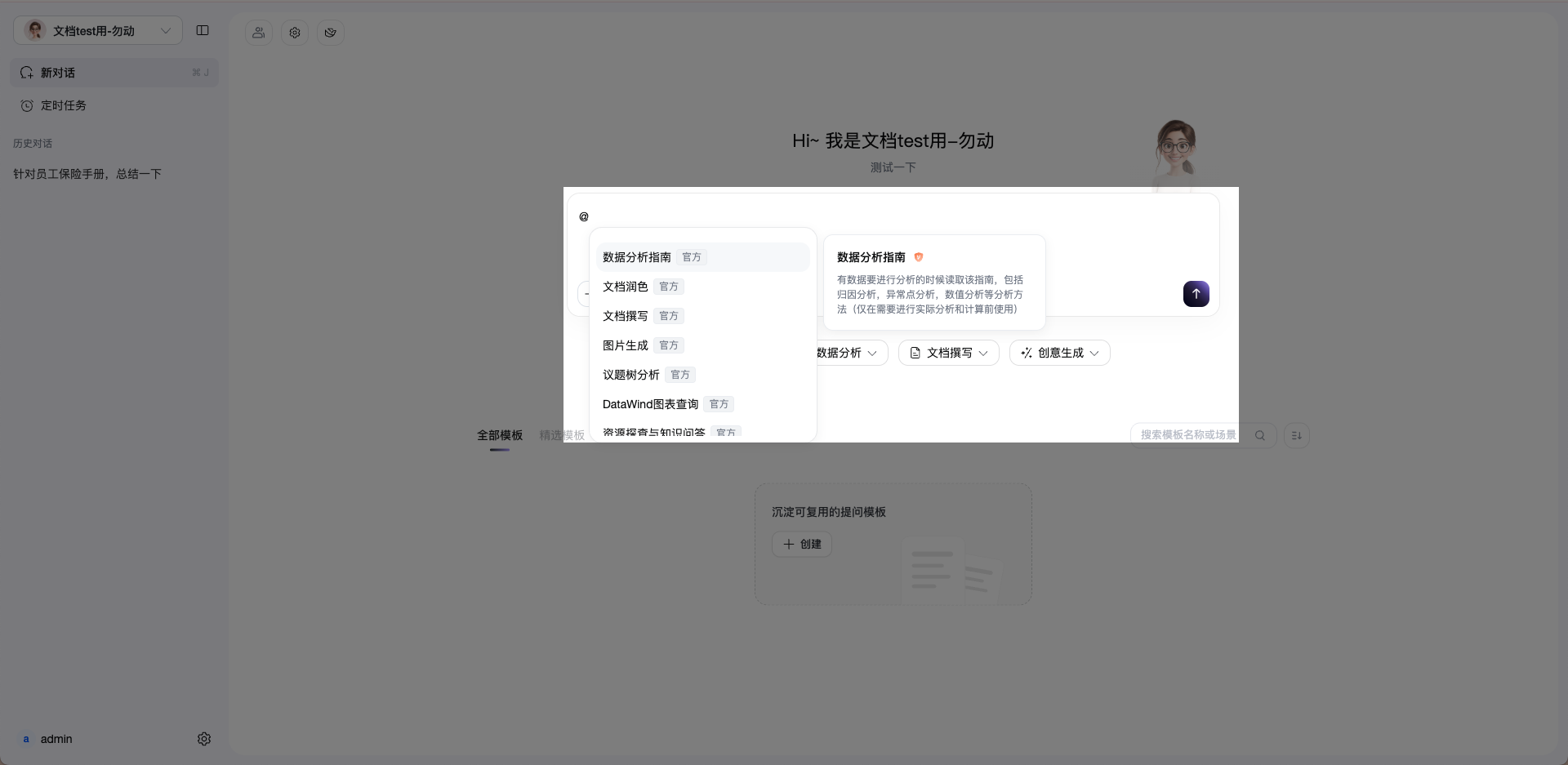Click the admin avatar circle
The image size is (1568, 765).
point(26,739)
